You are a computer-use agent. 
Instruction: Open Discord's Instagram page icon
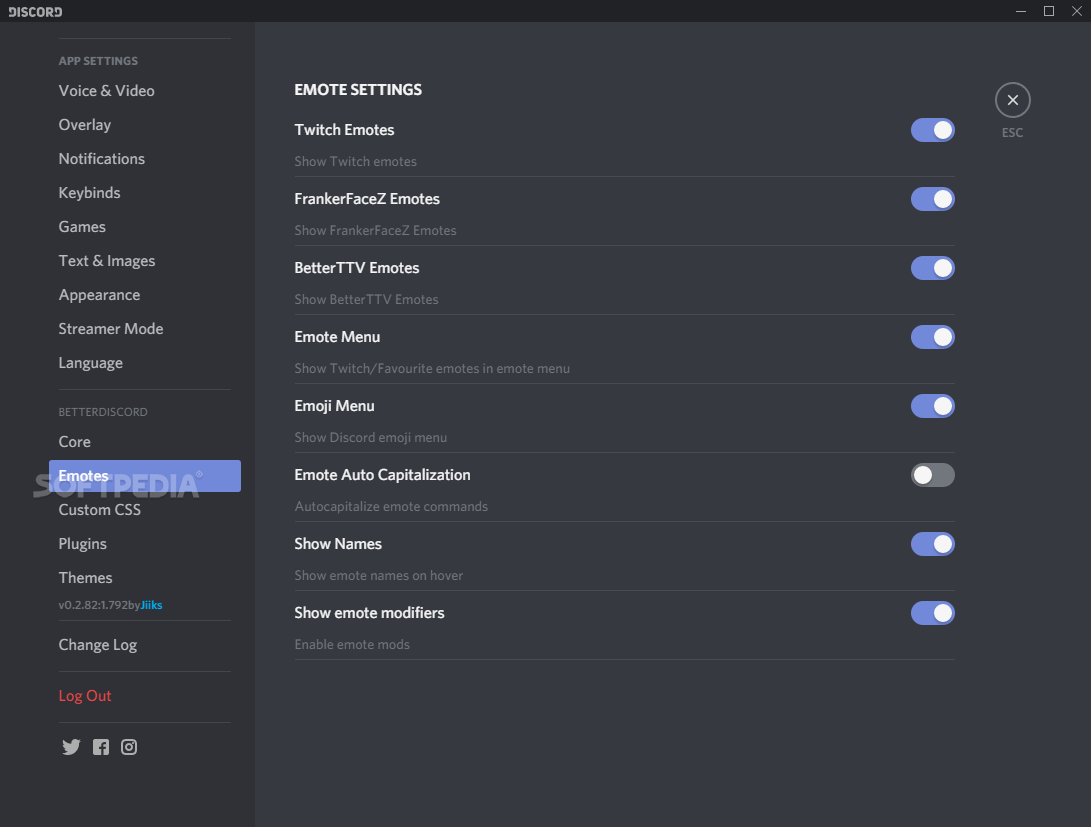click(129, 747)
